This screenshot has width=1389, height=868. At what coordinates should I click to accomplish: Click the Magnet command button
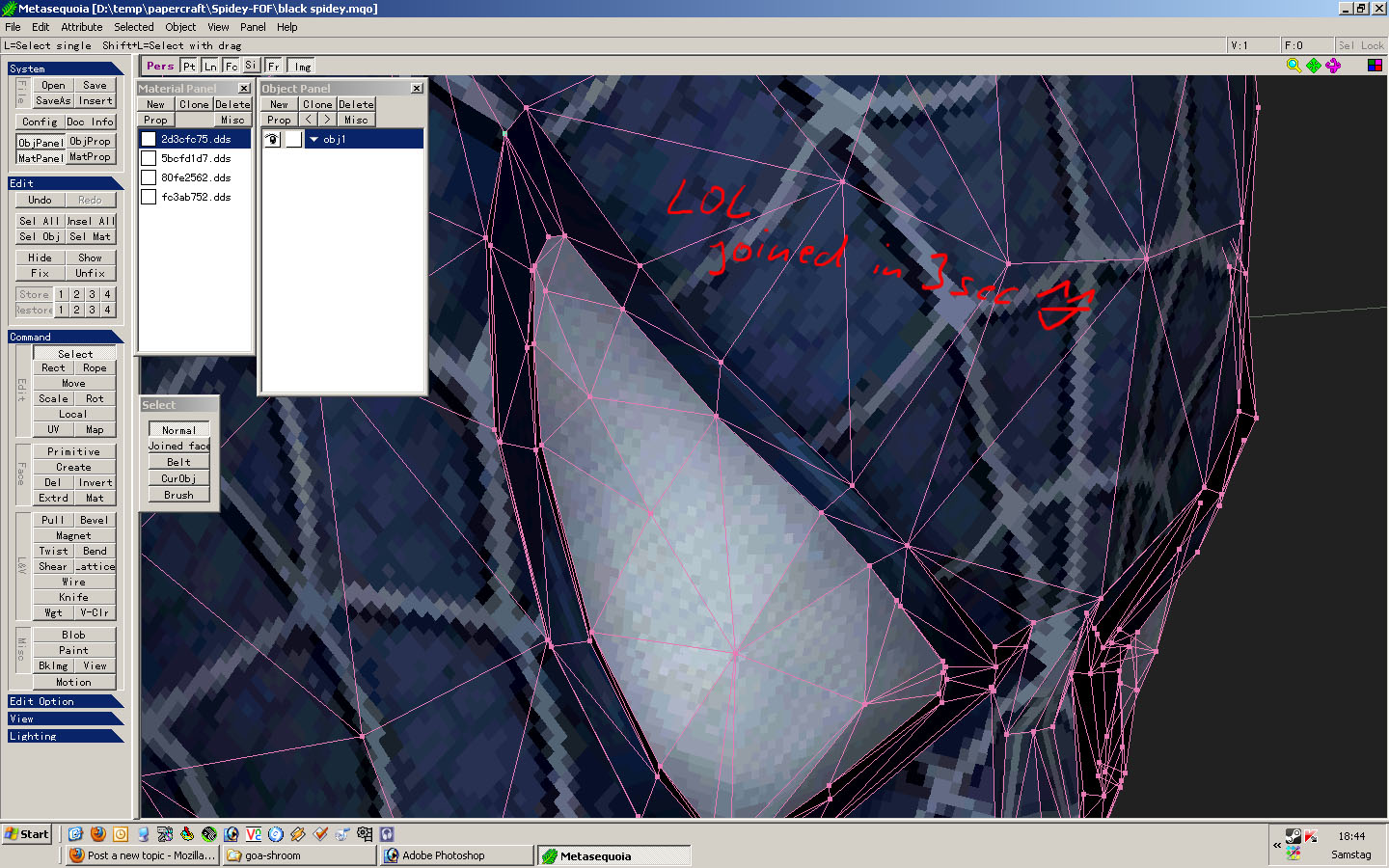pyautogui.click(x=74, y=535)
